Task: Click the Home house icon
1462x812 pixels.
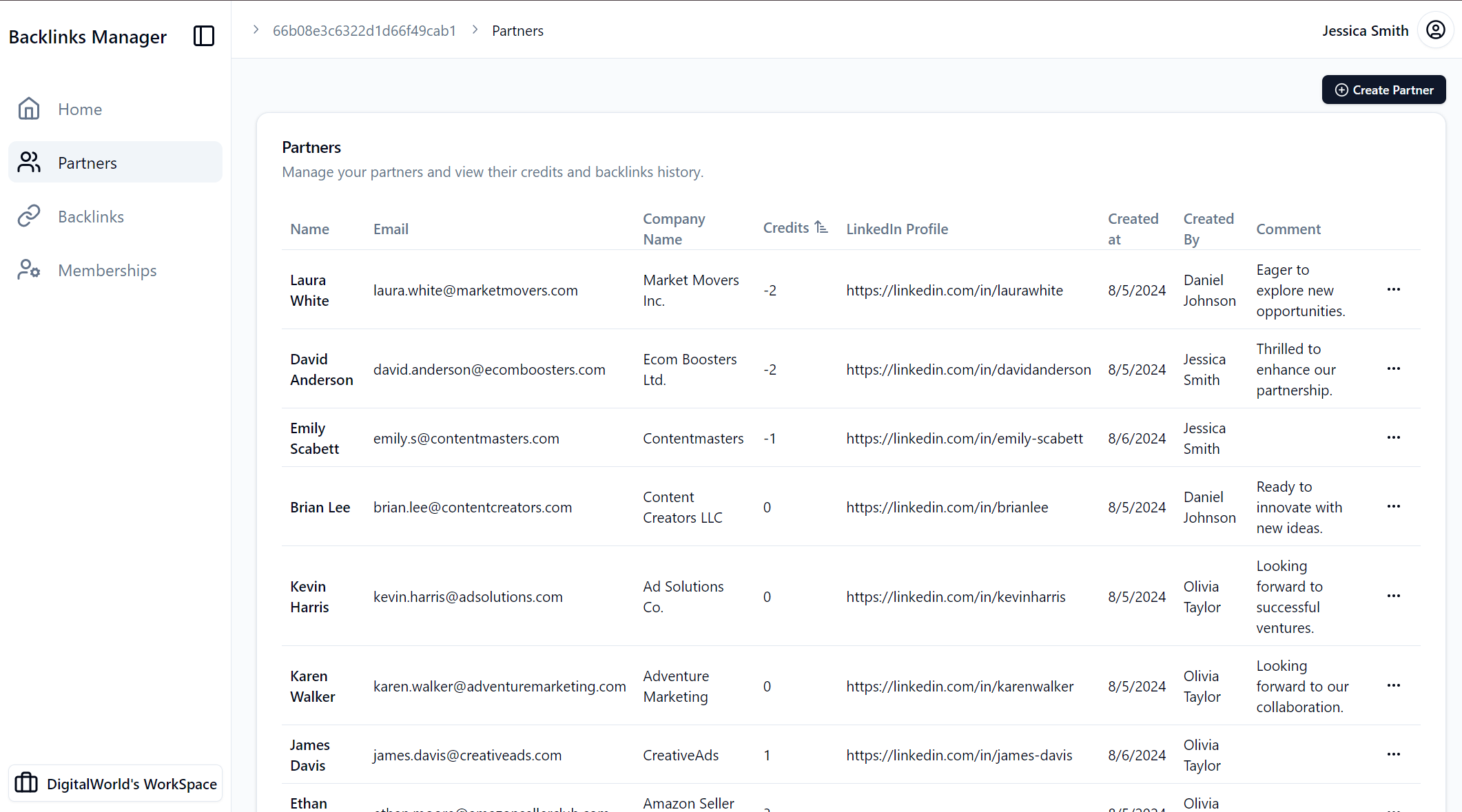Action: point(29,109)
